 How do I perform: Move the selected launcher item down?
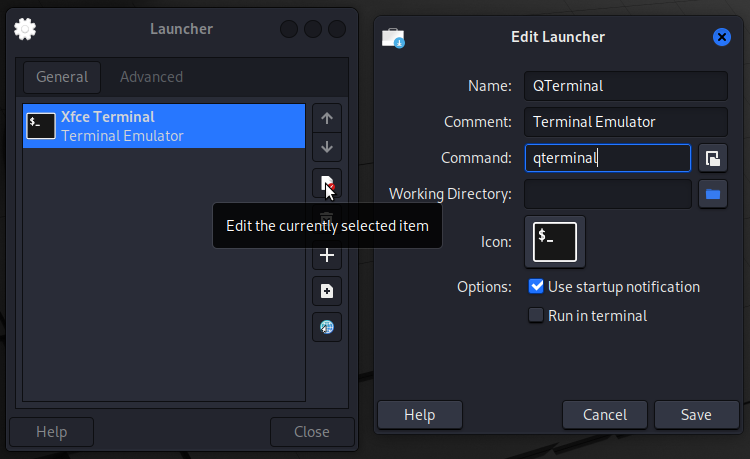(327, 147)
